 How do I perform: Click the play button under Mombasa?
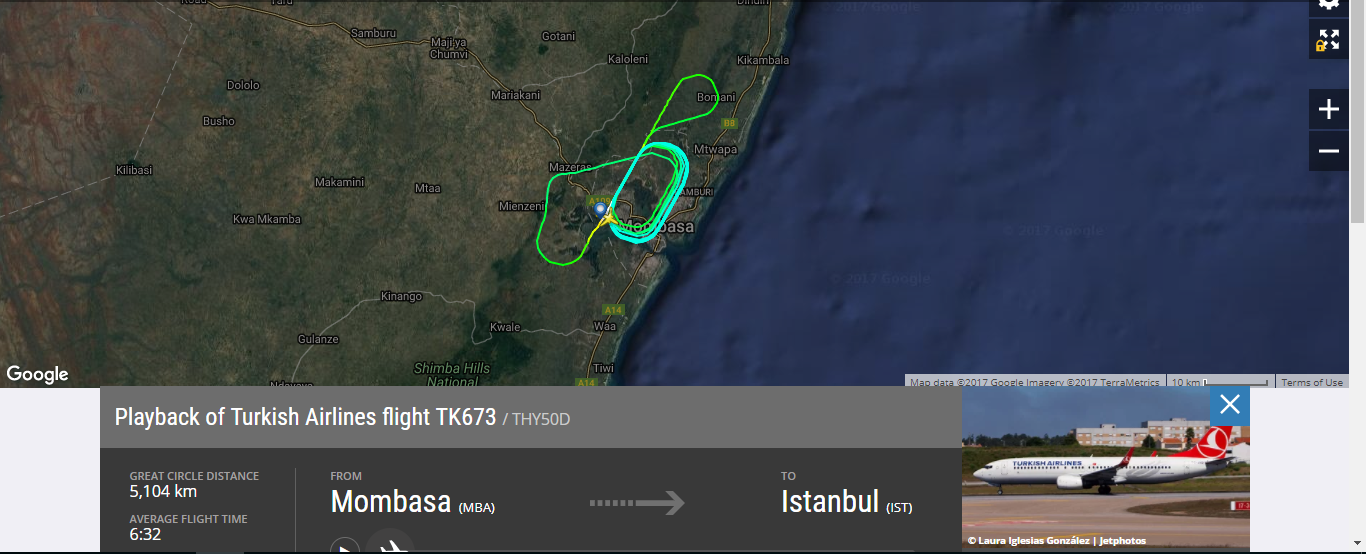pyautogui.click(x=345, y=548)
